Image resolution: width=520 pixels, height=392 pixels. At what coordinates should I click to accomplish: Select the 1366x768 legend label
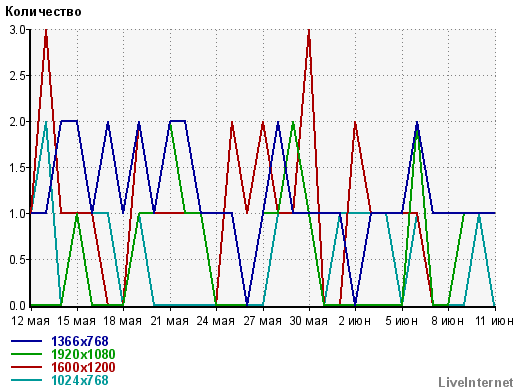coord(80,341)
